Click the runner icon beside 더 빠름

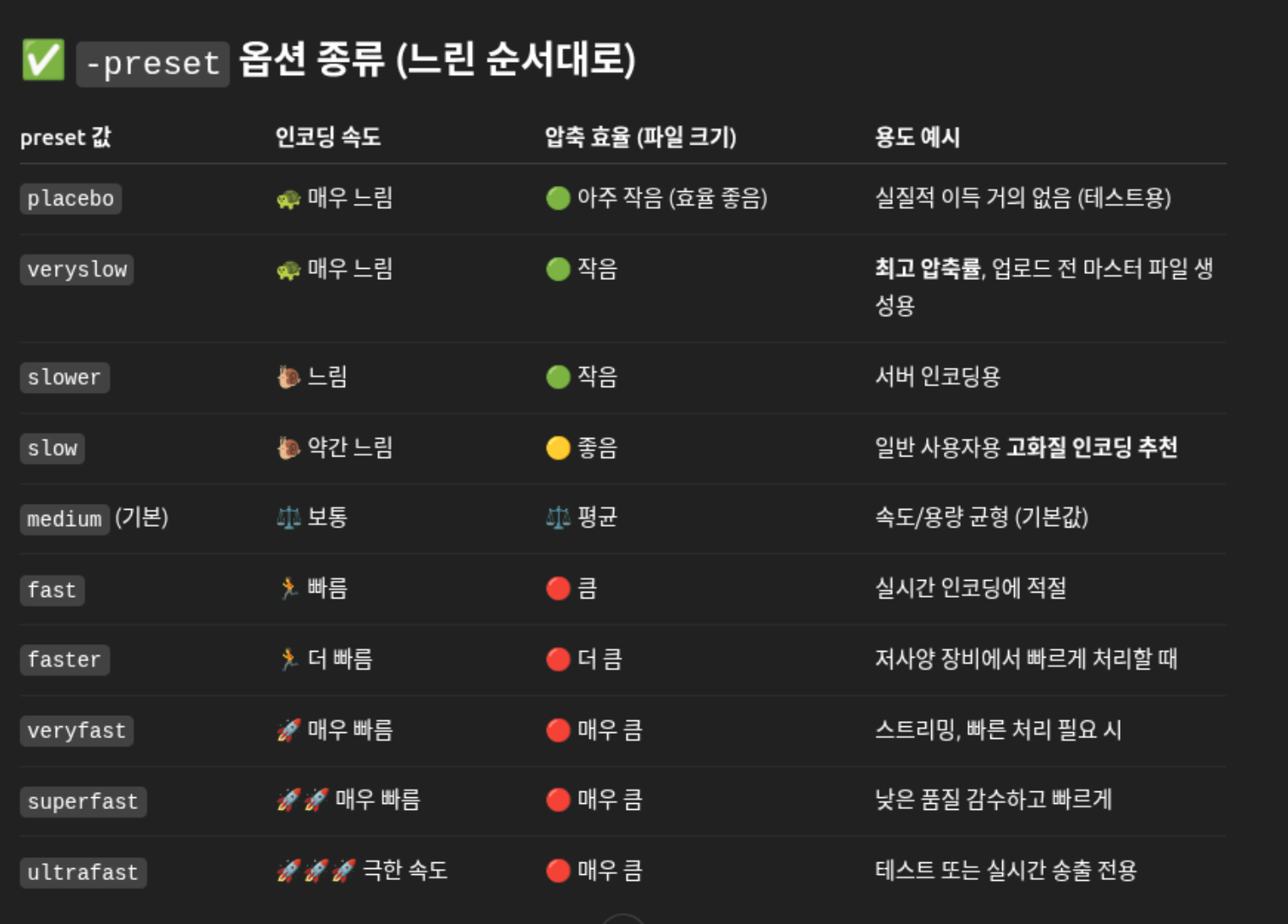pyautogui.click(x=288, y=659)
